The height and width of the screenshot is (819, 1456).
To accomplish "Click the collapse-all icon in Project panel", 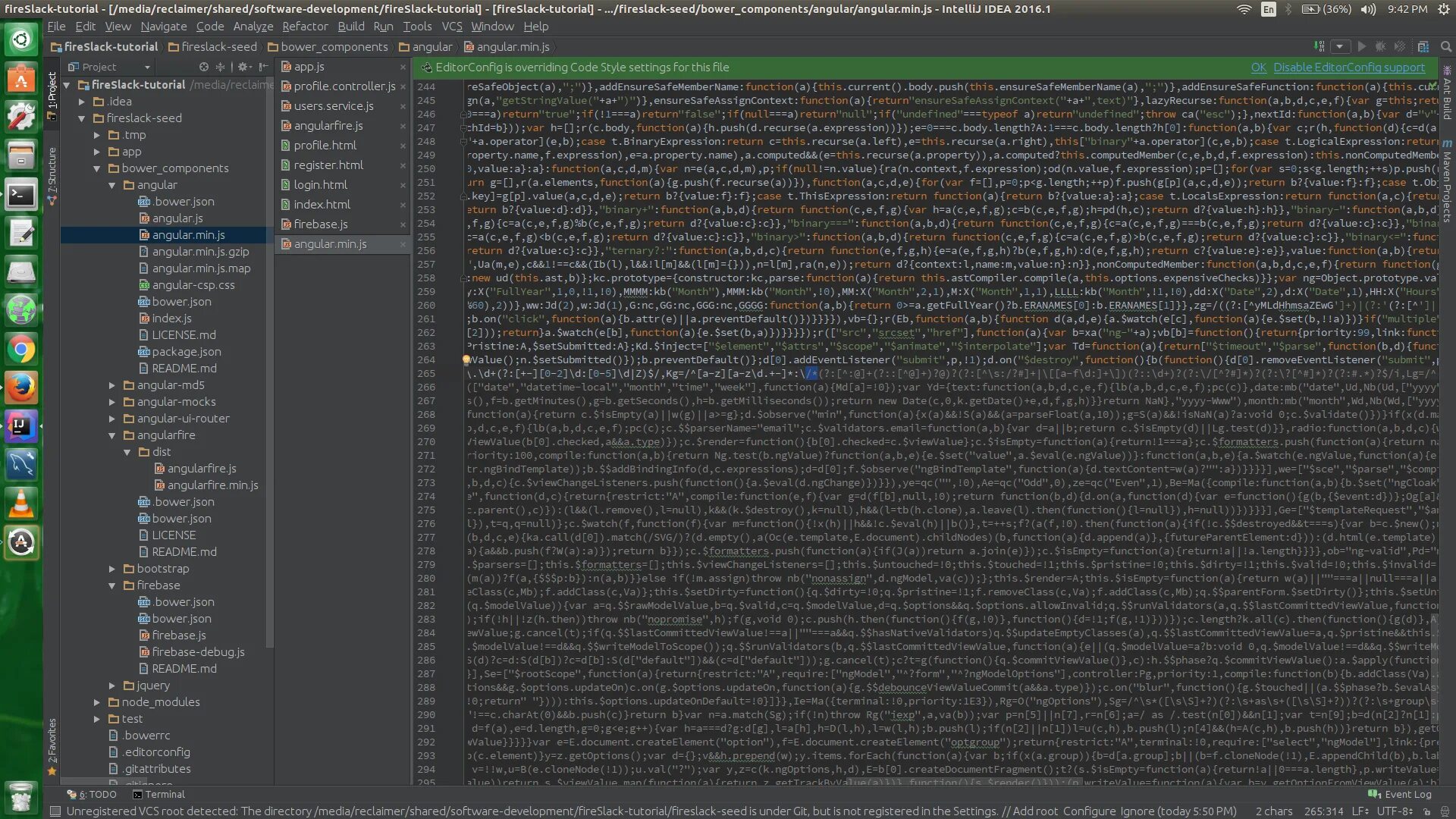I will click(x=221, y=67).
